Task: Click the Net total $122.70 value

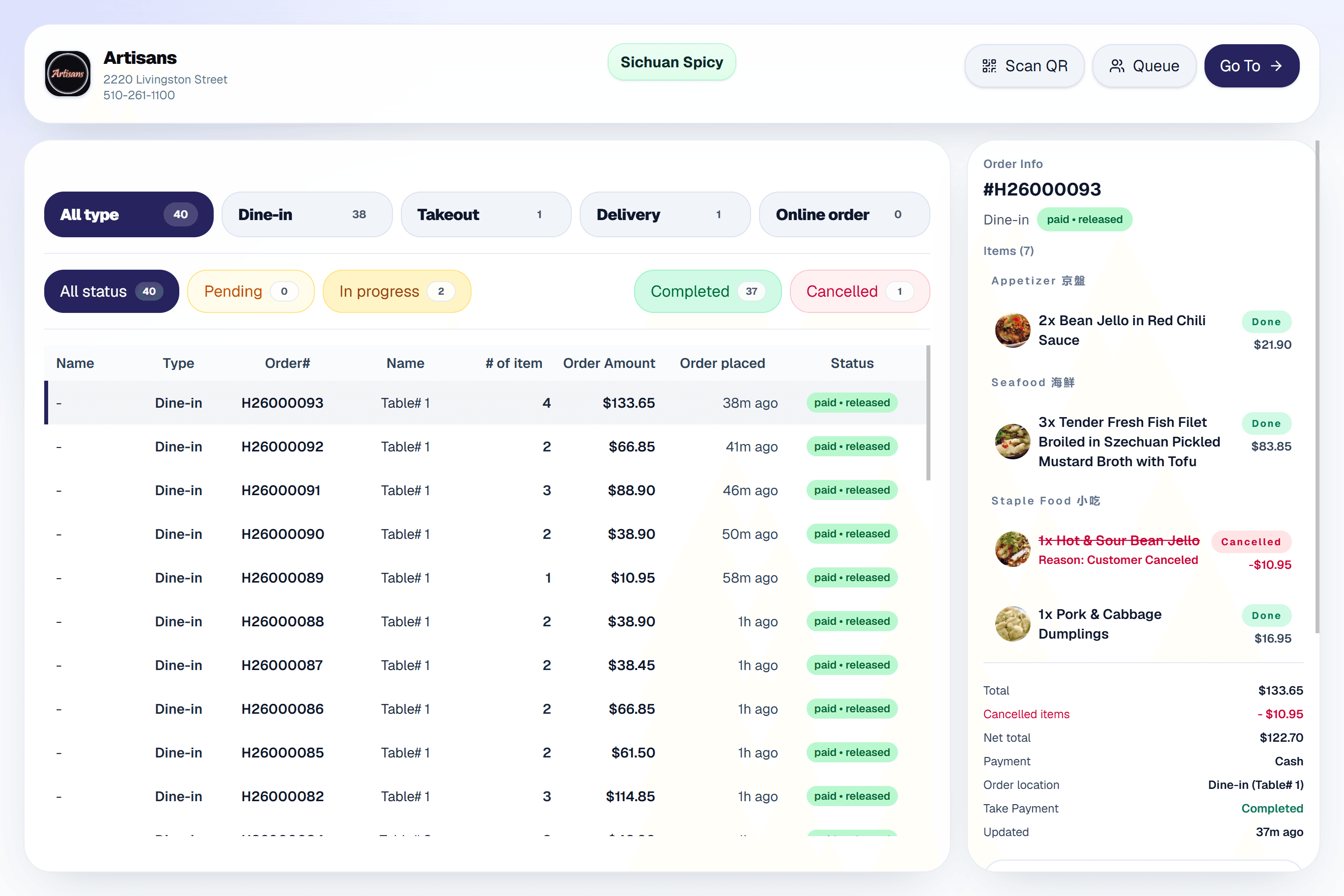Action: coord(1281,738)
